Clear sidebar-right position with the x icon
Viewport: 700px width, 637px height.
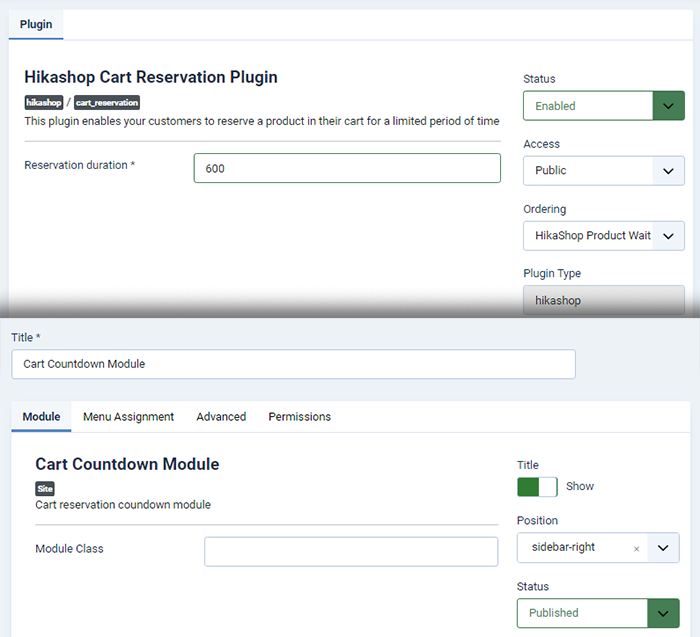[x=637, y=549]
